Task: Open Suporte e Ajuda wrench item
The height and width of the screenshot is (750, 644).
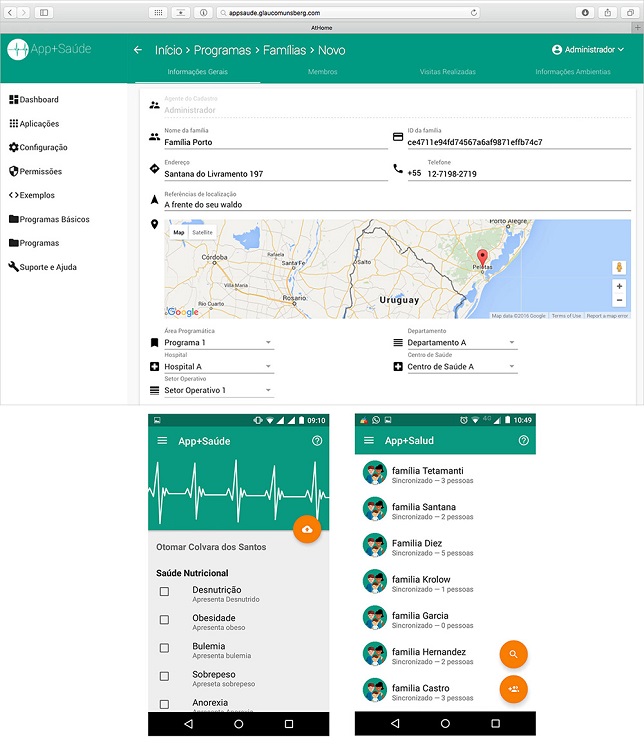Action: [43, 267]
